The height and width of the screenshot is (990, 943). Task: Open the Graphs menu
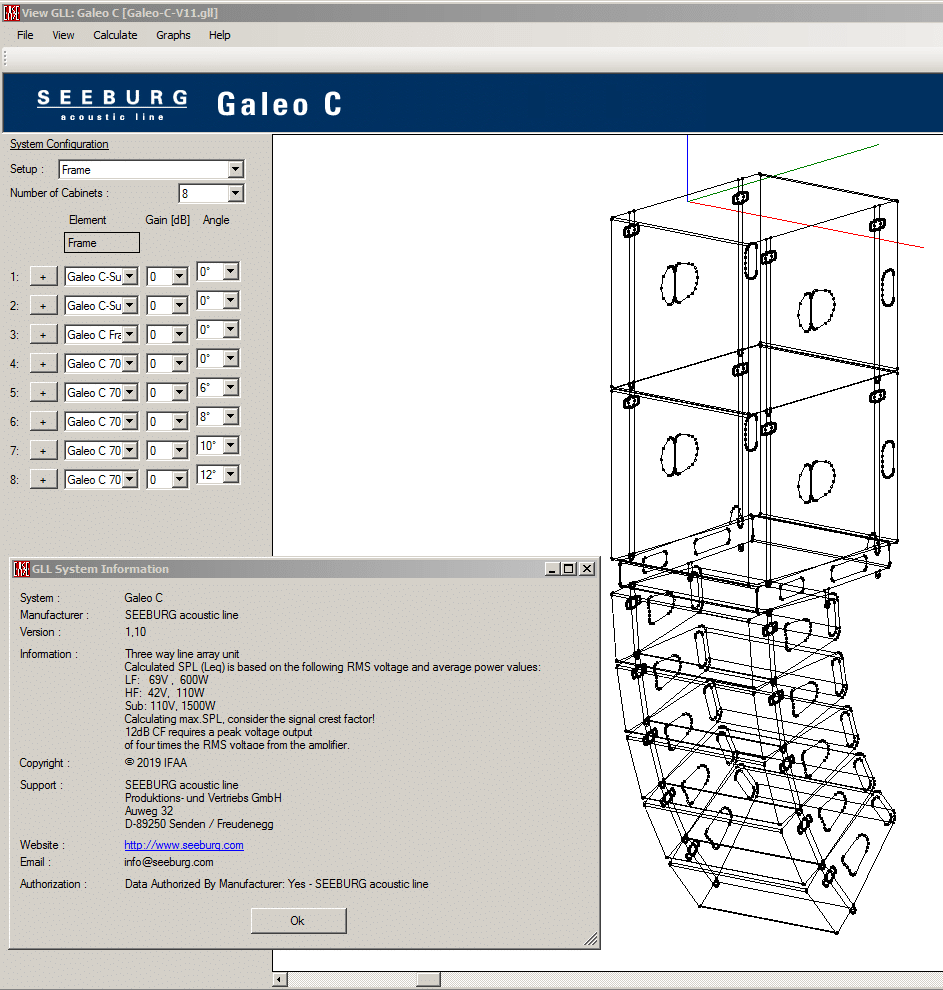pyautogui.click(x=173, y=35)
